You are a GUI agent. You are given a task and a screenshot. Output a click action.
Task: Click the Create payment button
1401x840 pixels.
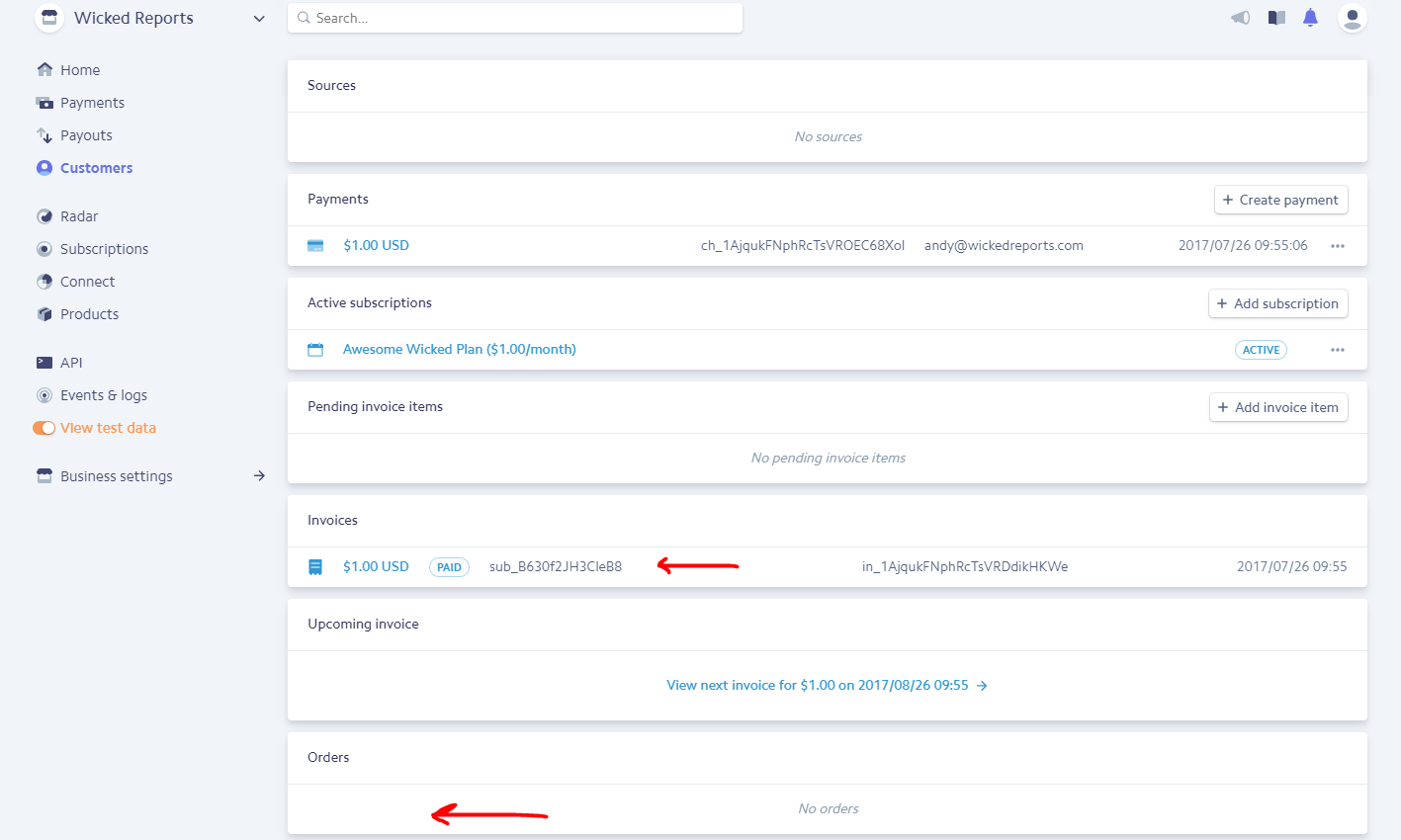point(1280,200)
